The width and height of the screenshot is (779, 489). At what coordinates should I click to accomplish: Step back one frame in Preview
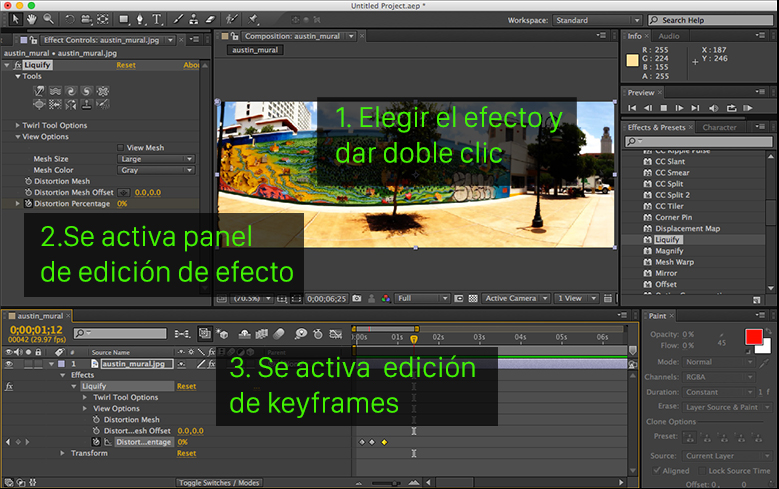click(x=648, y=108)
